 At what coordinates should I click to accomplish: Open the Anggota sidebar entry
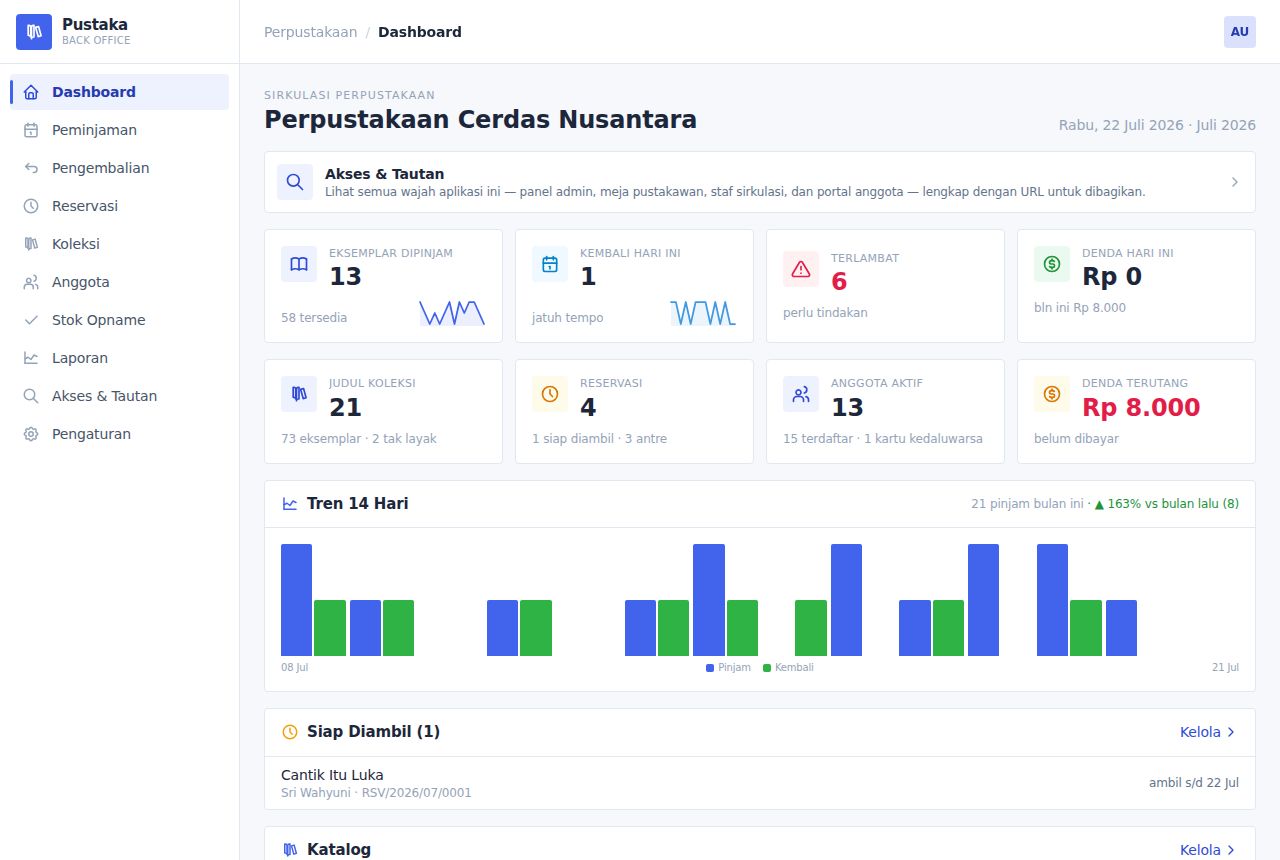tap(119, 282)
